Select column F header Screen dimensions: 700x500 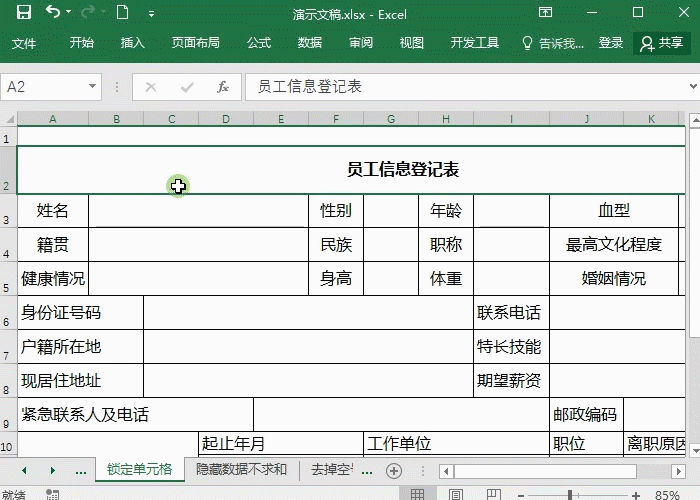(336, 119)
